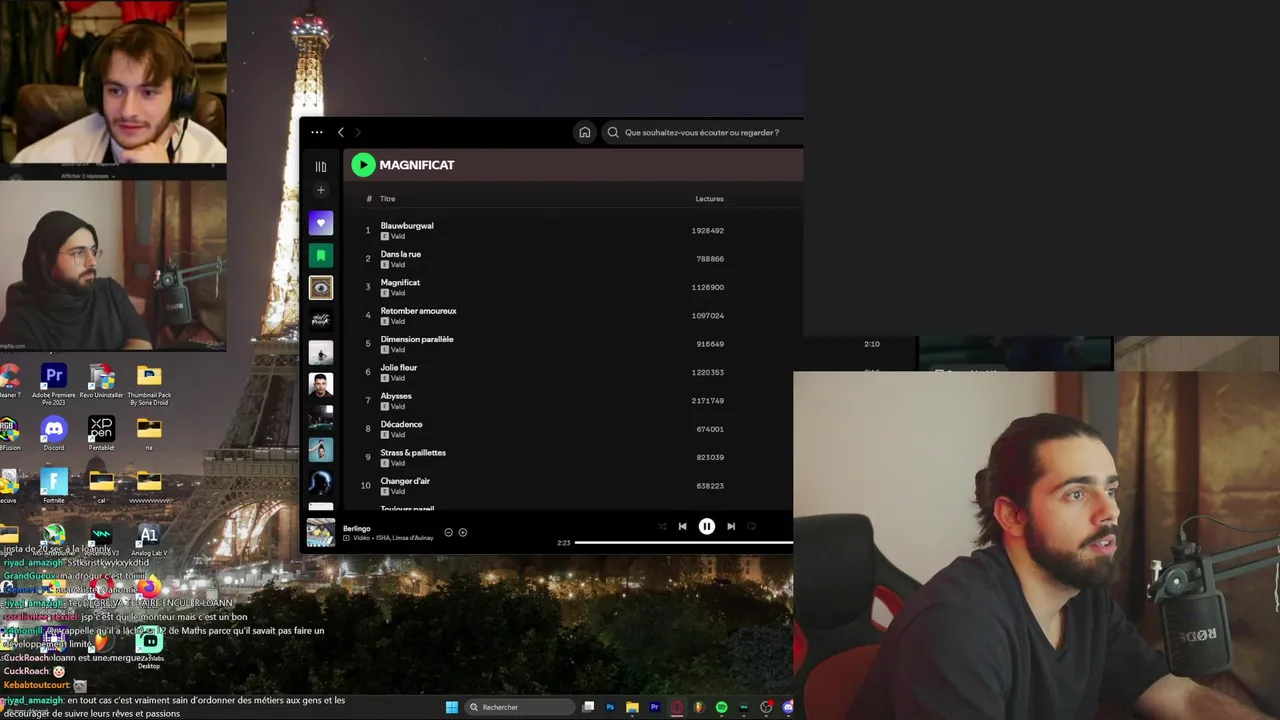The height and width of the screenshot is (720, 1280).
Task: Toggle repeat in the Spotify player
Action: [752, 526]
